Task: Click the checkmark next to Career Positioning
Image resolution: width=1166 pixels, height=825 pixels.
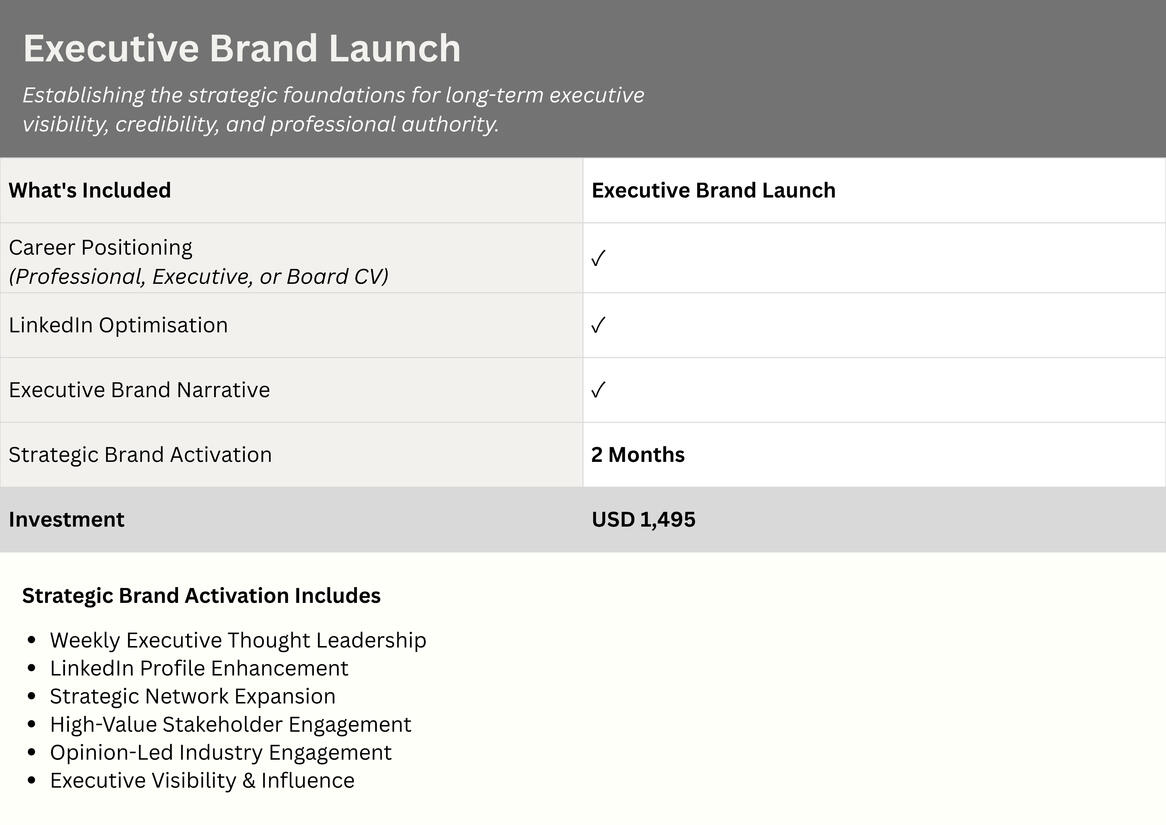Action: 599,258
